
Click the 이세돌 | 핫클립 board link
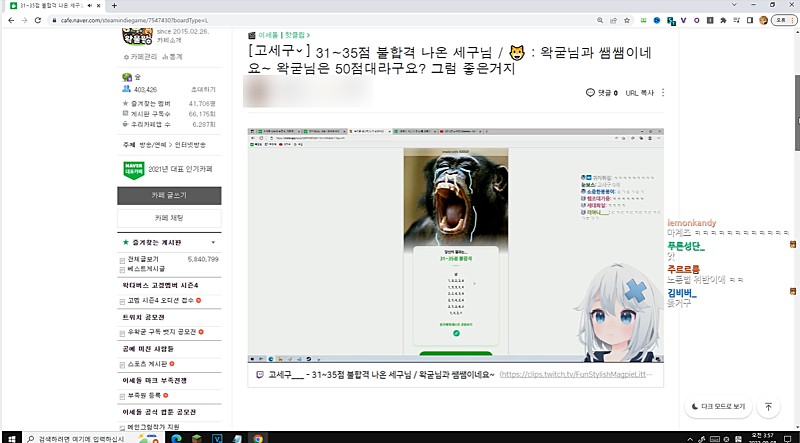click(x=281, y=33)
